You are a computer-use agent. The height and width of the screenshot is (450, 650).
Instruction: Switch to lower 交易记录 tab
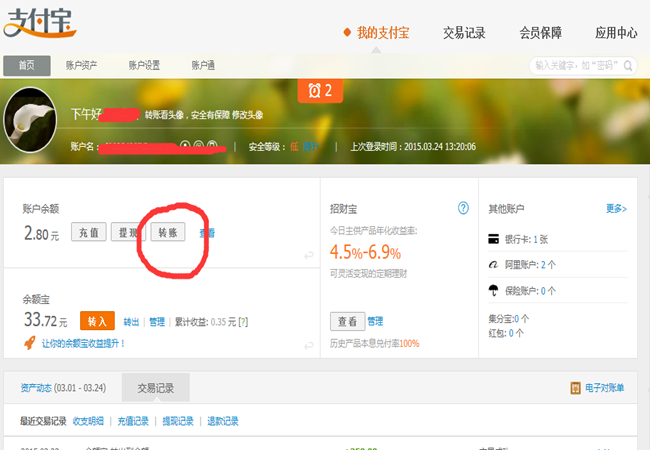click(x=155, y=388)
